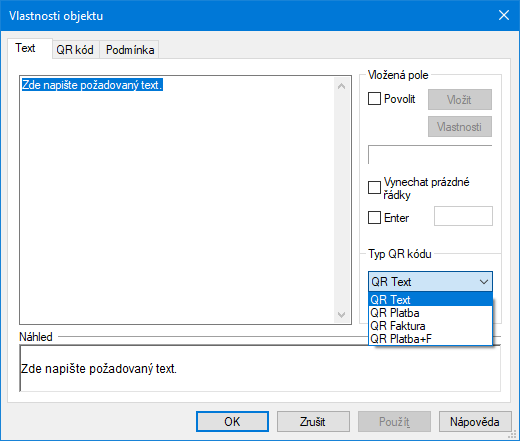Focus the input field beside Enter checkbox
Viewport: 520px width, 441px height.
463,216
